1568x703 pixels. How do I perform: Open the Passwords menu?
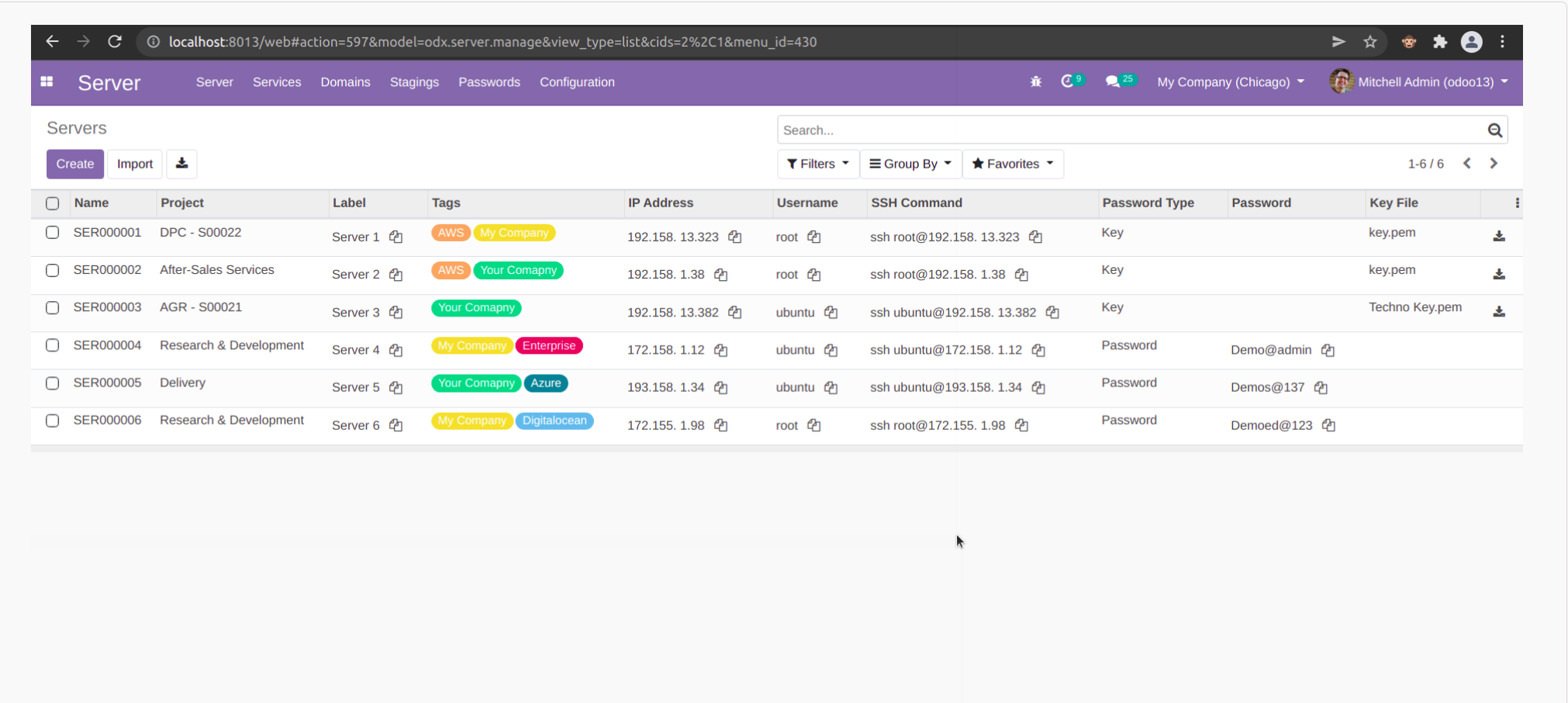pos(489,81)
